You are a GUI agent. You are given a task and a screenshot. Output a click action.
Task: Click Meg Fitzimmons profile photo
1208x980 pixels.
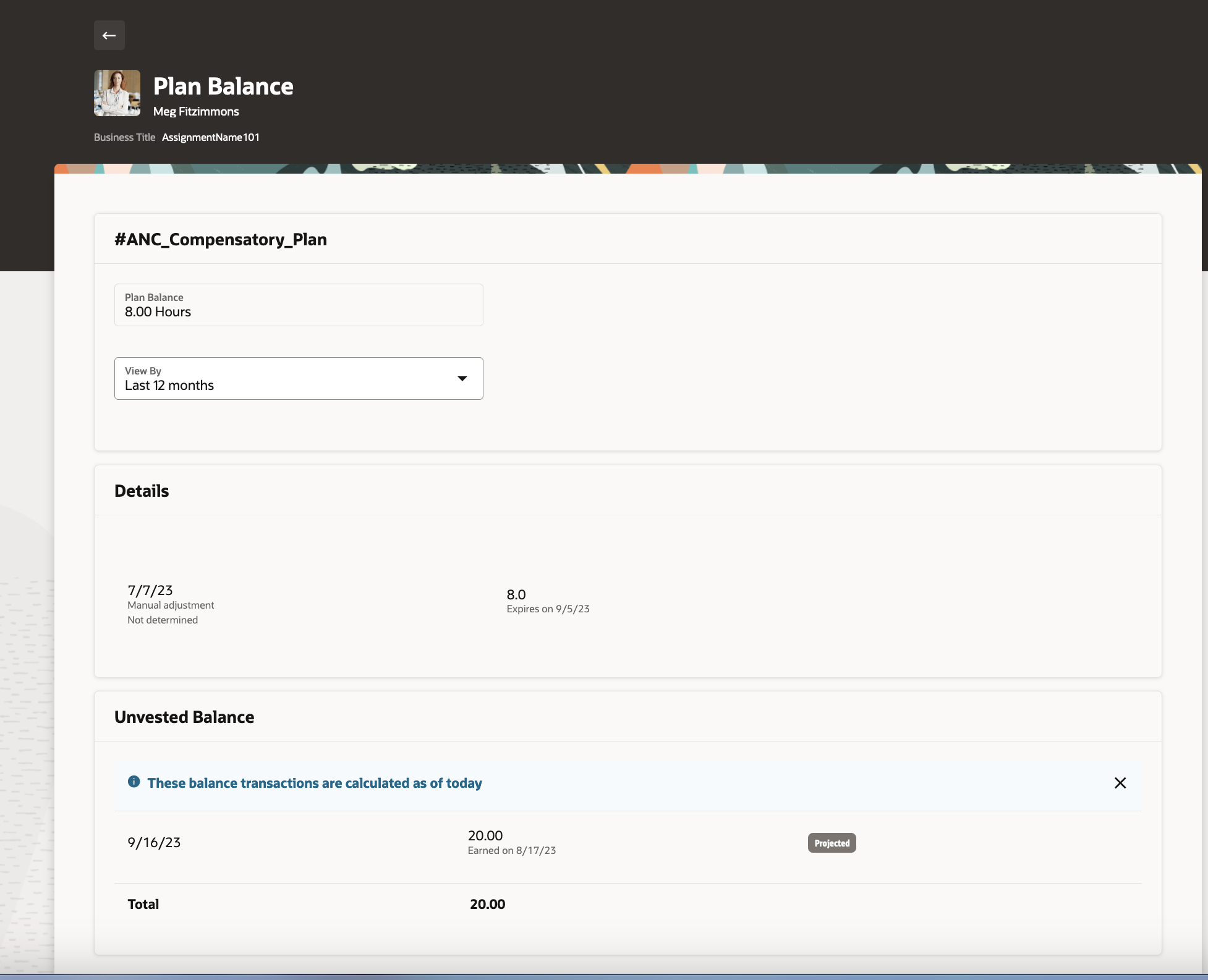tap(117, 93)
